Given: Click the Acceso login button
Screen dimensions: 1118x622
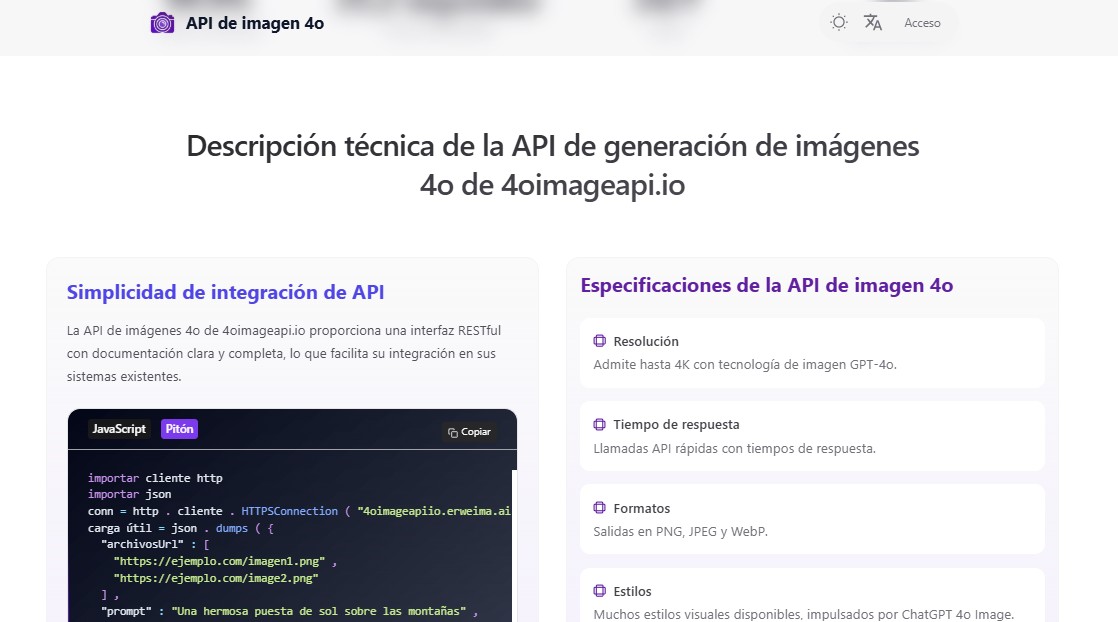Looking at the screenshot, I should pos(922,23).
